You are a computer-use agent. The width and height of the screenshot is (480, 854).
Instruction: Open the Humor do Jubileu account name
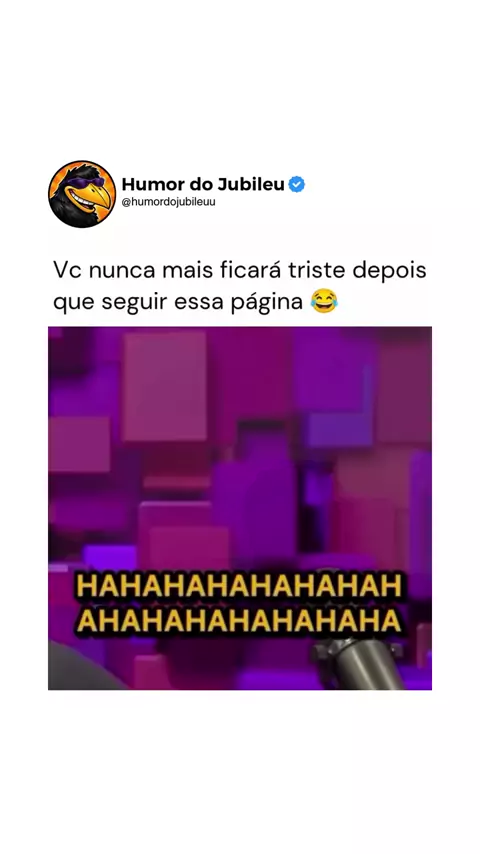pos(203,185)
